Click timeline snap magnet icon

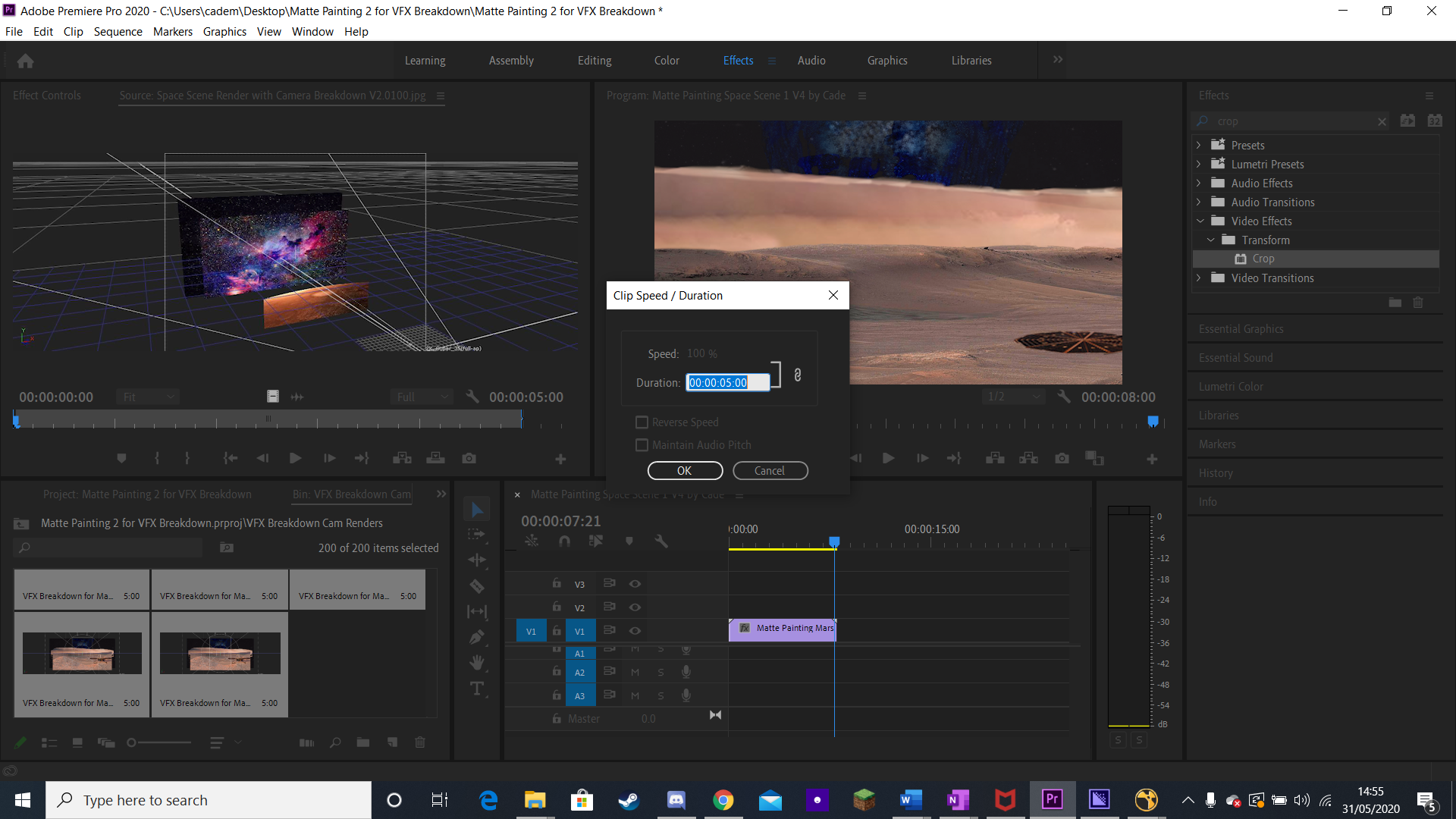[x=564, y=541]
